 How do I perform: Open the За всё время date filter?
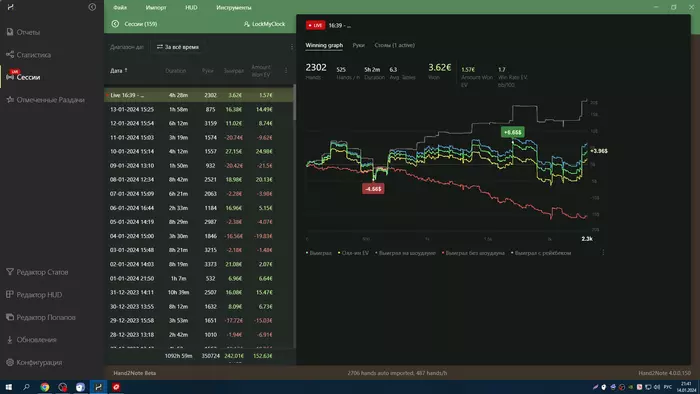click(178, 47)
